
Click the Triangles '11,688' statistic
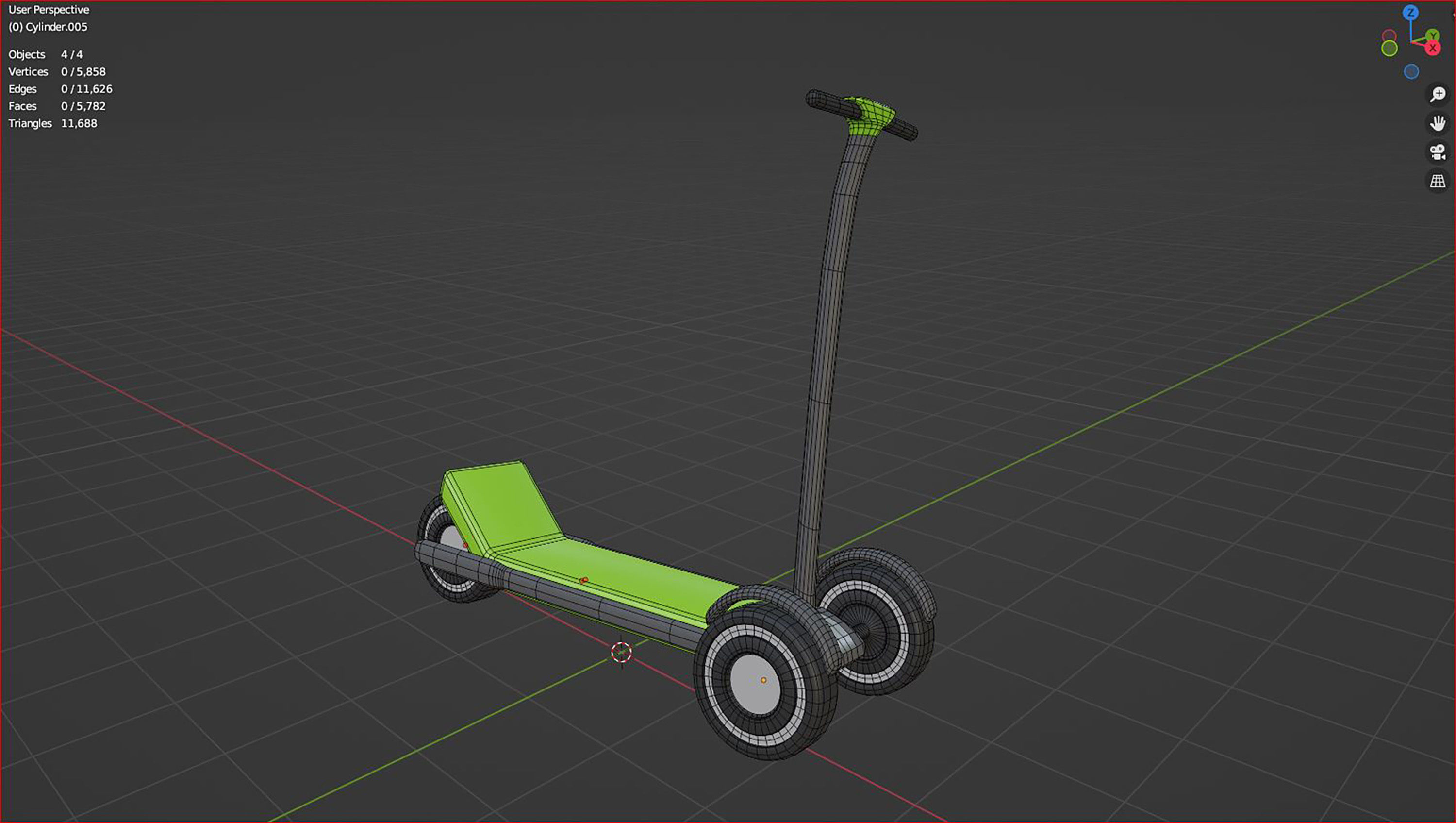click(x=79, y=123)
